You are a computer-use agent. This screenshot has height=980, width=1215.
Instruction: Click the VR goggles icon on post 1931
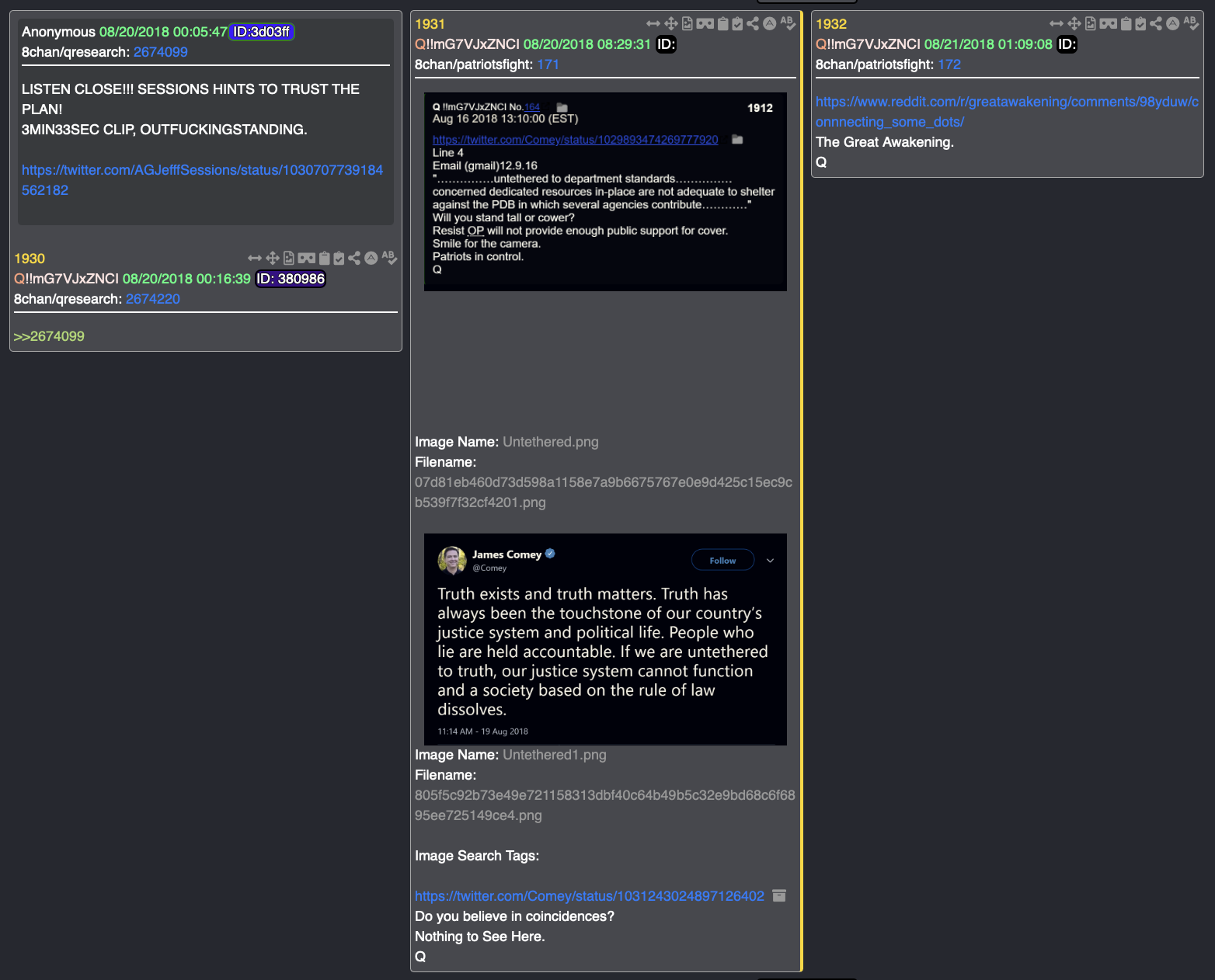pos(705,24)
